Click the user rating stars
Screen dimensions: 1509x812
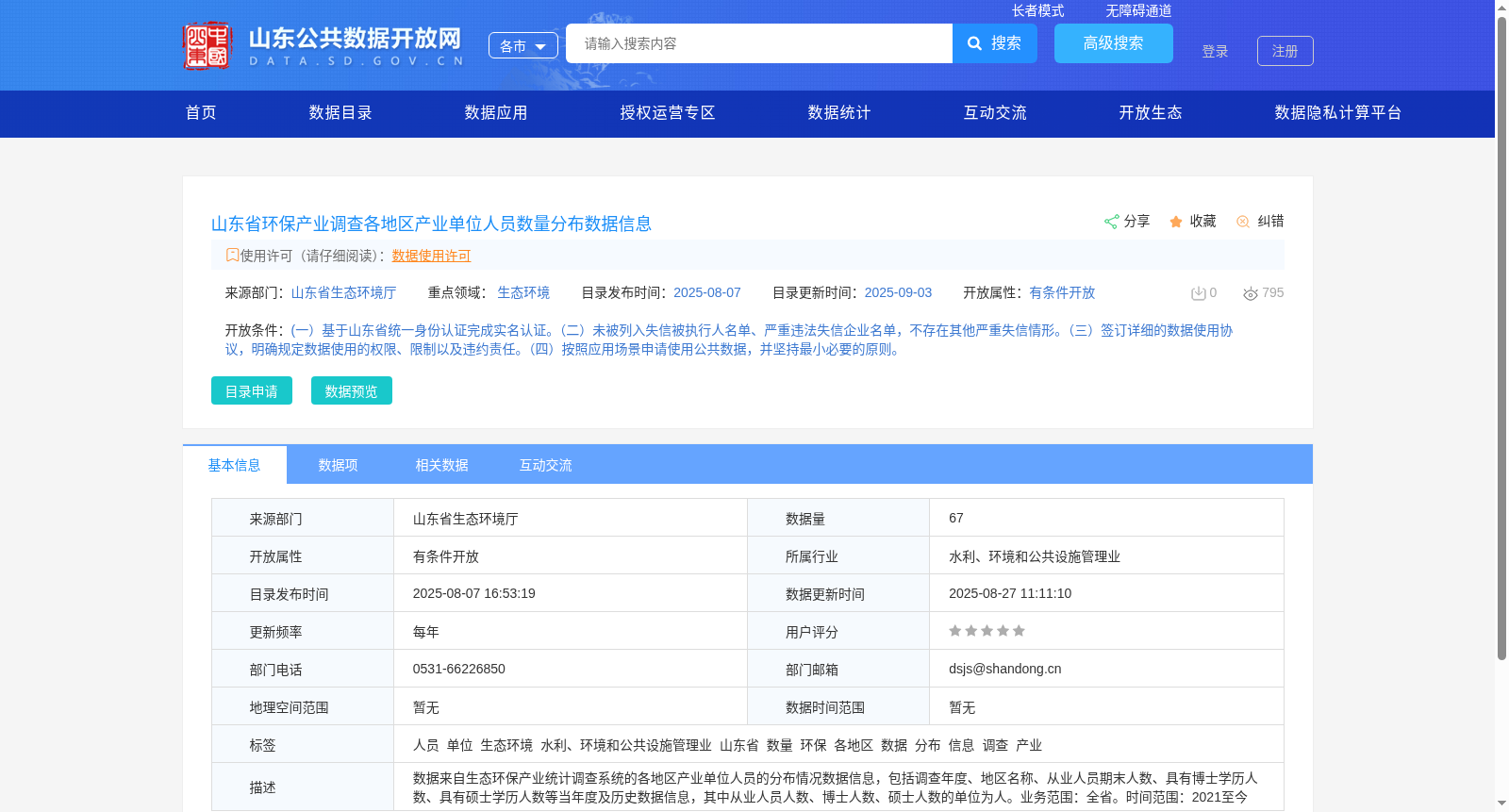pyautogui.click(x=987, y=631)
